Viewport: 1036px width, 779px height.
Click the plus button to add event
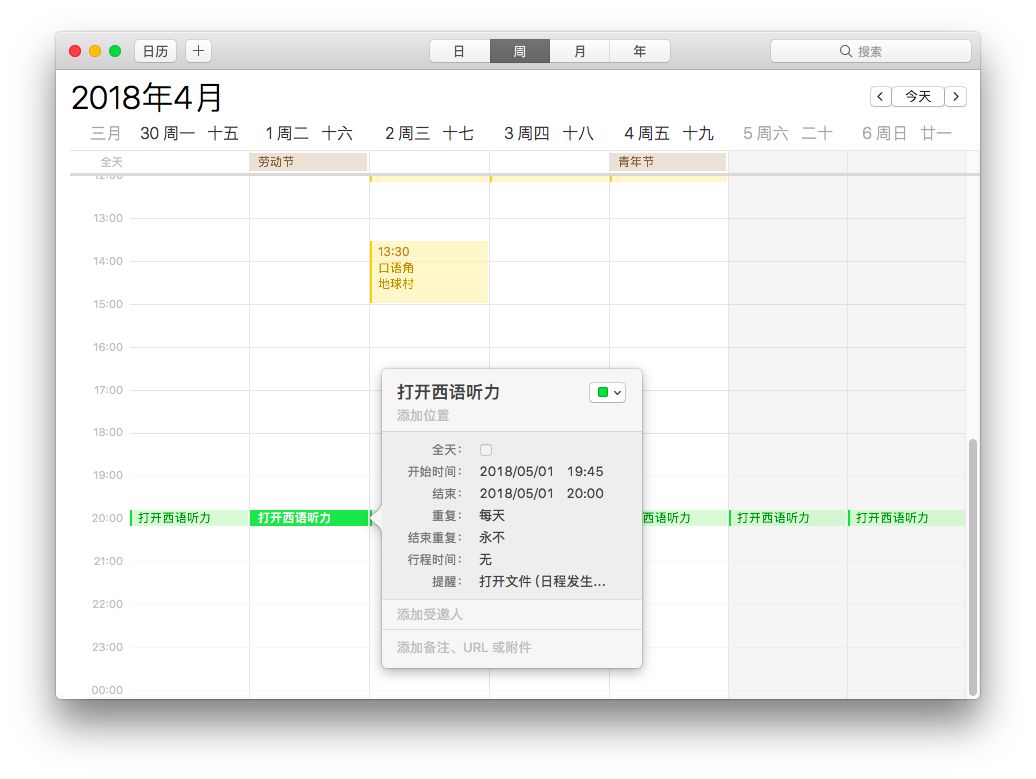click(x=198, y=51)
